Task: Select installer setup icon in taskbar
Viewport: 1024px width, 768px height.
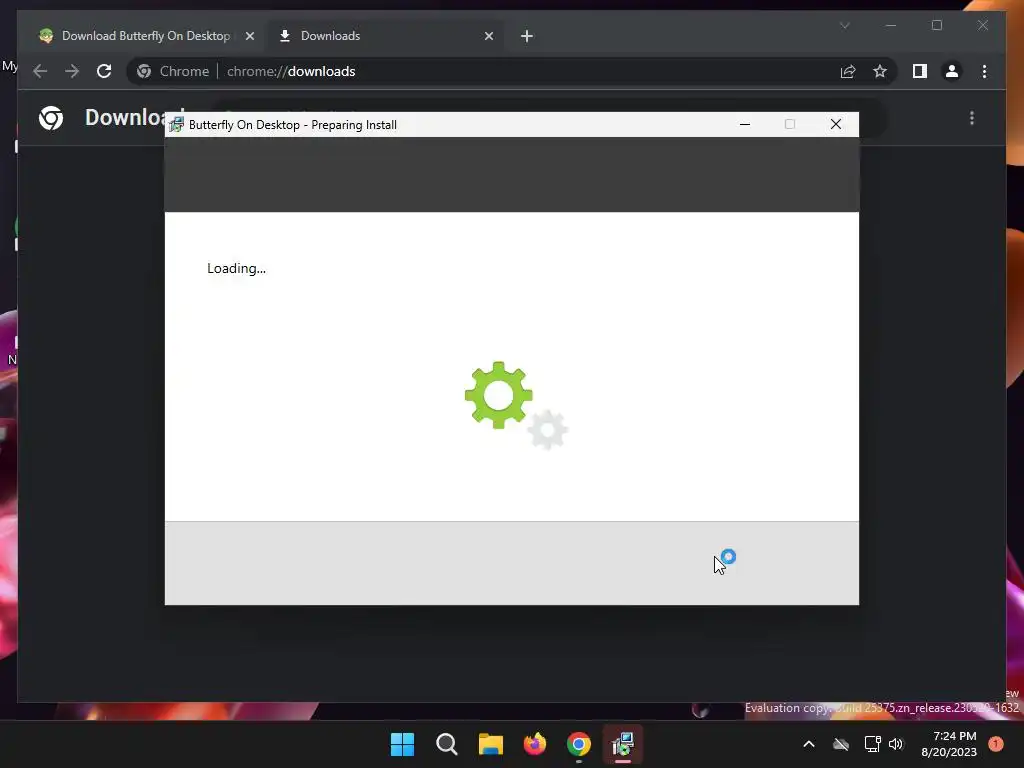Action: [x=623, y=744]
